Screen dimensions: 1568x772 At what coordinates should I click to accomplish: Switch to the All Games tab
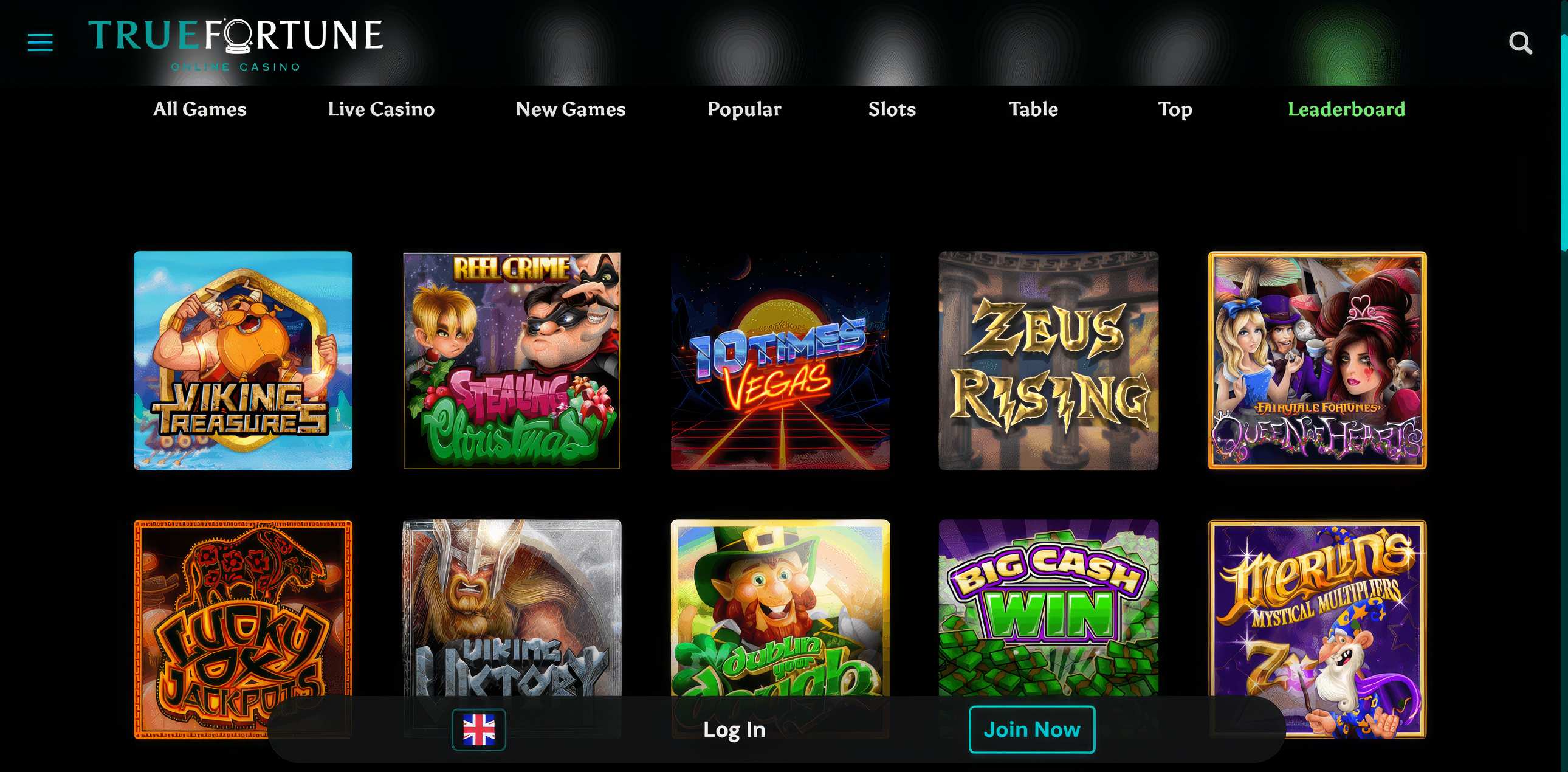pyautogui.click(x=200, y=109)
